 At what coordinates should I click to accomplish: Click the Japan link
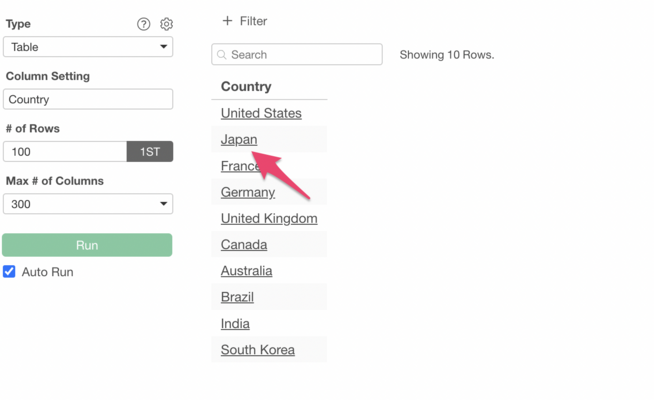tap(239, 140)
